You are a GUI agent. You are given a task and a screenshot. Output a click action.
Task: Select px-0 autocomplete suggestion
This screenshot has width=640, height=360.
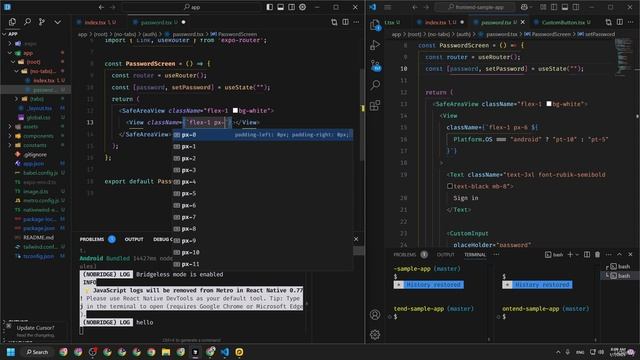(x=262, y=135)
